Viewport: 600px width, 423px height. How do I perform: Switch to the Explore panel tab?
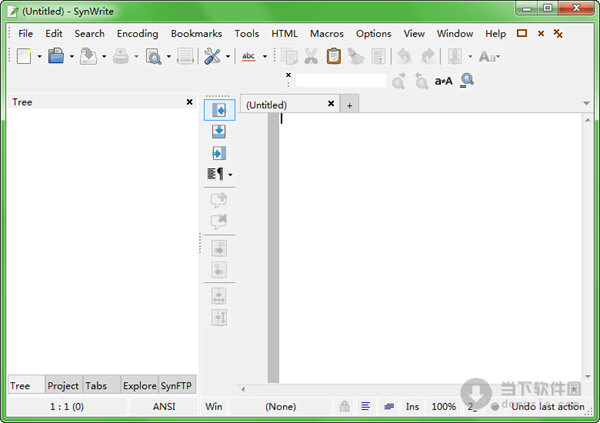coord(139,385)
